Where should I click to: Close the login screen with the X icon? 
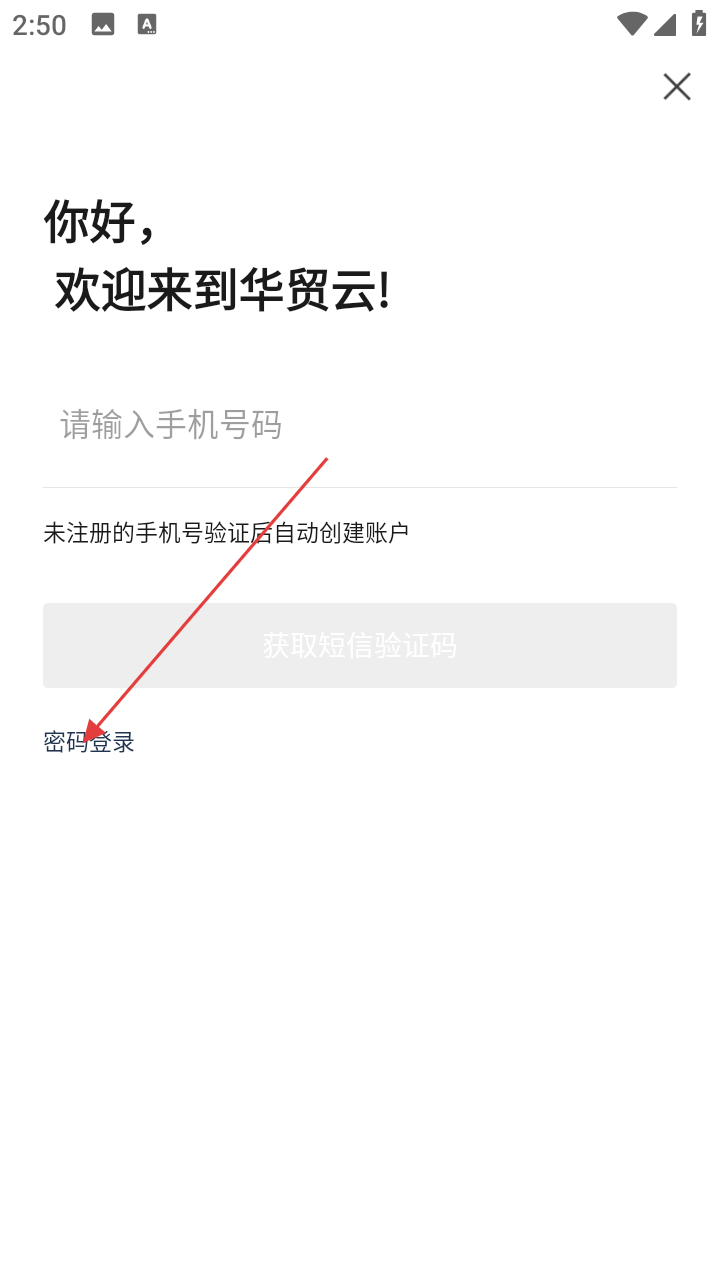pyautogui.click(x=677, y=87)
